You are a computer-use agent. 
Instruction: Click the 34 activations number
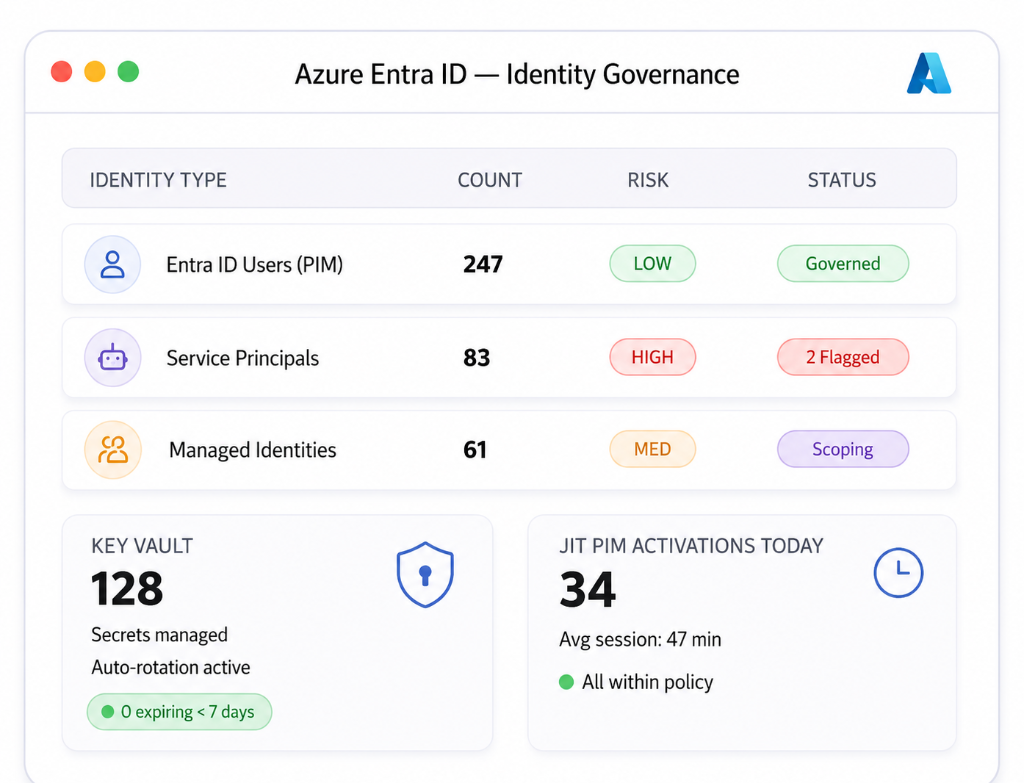588,590
